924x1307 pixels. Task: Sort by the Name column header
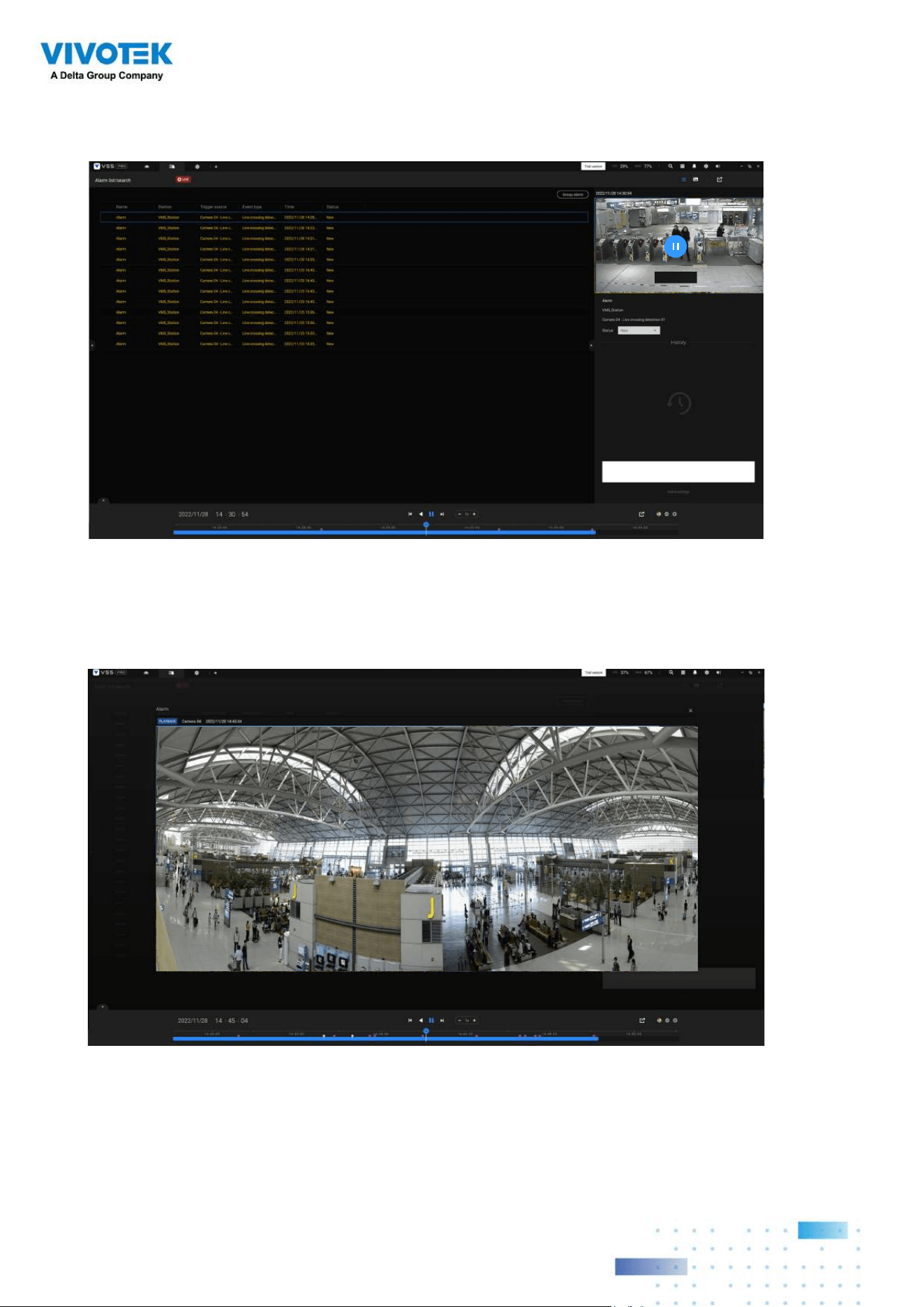[122, 207]
